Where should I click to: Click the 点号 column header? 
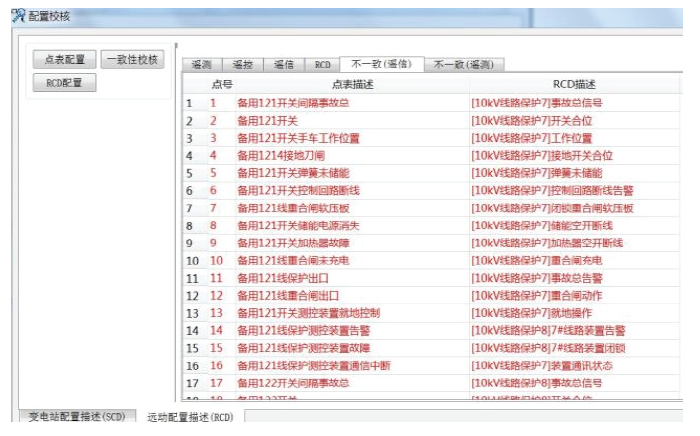coord(222,84)
